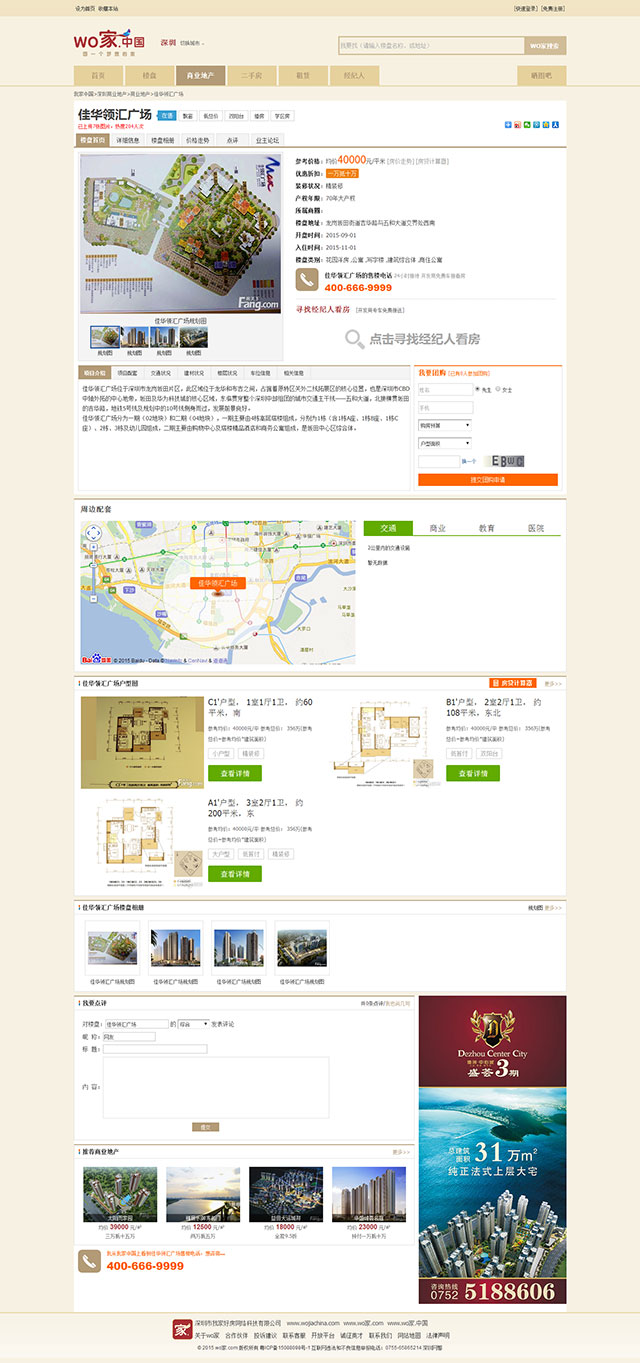Open the 综合 rating dropdown in the review form
Viewport: 640px width, 1363px height.
click(193, 1024)
